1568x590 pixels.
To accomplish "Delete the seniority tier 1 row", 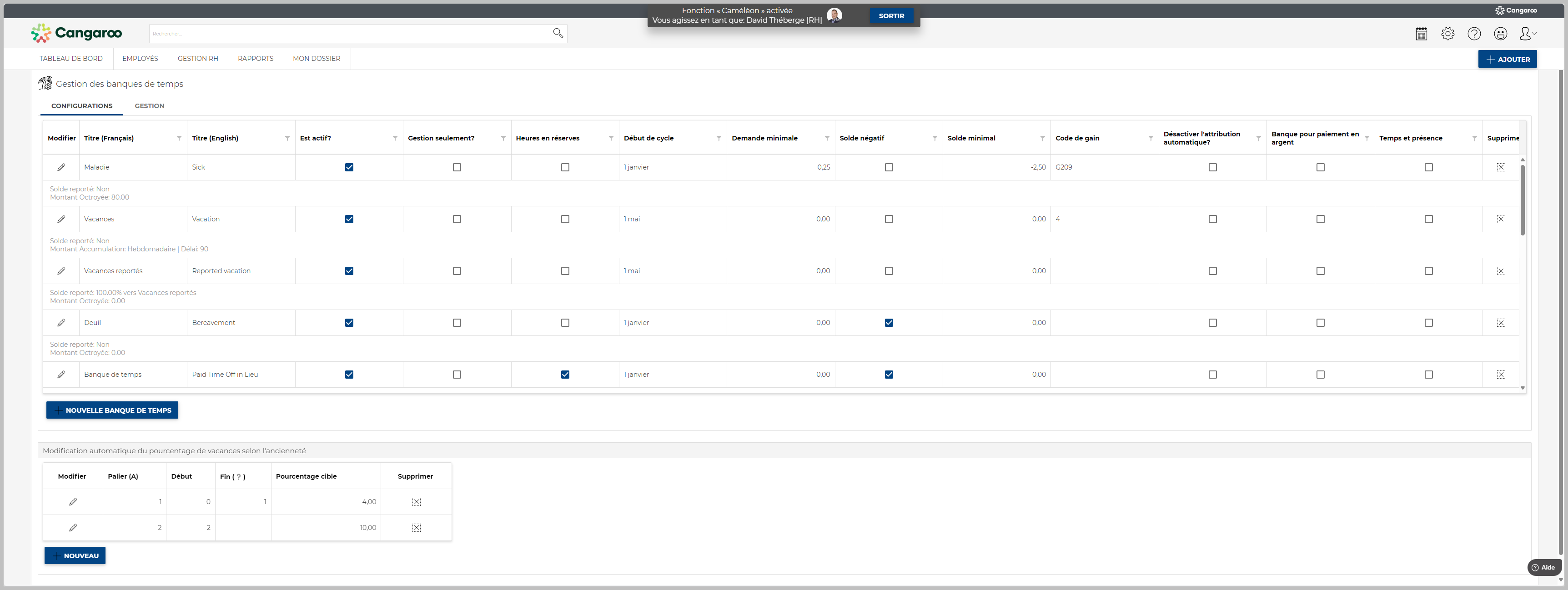I will point(417,502).
